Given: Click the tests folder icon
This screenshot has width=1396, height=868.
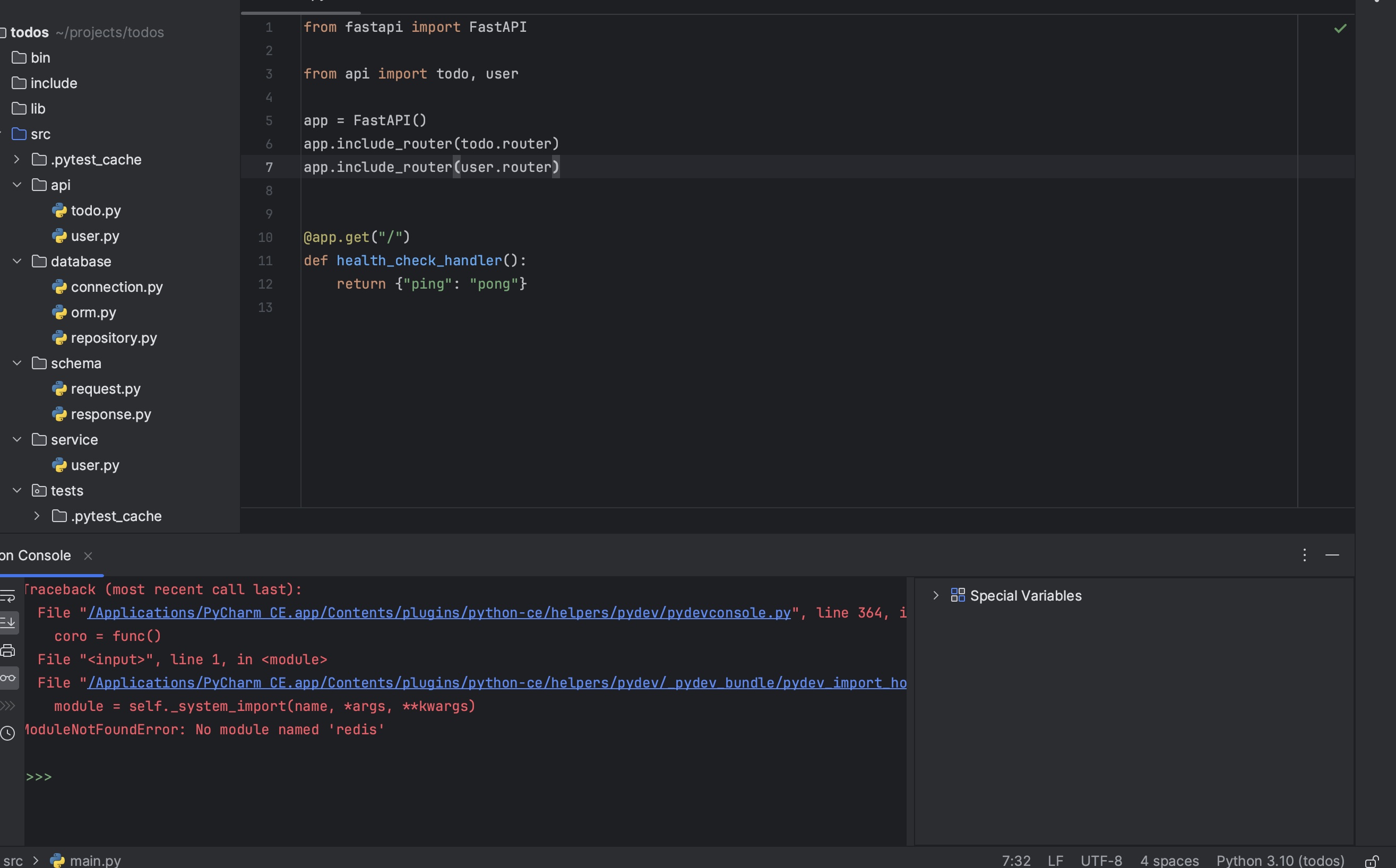Looking at the screenshot, I should click(39, 491).
